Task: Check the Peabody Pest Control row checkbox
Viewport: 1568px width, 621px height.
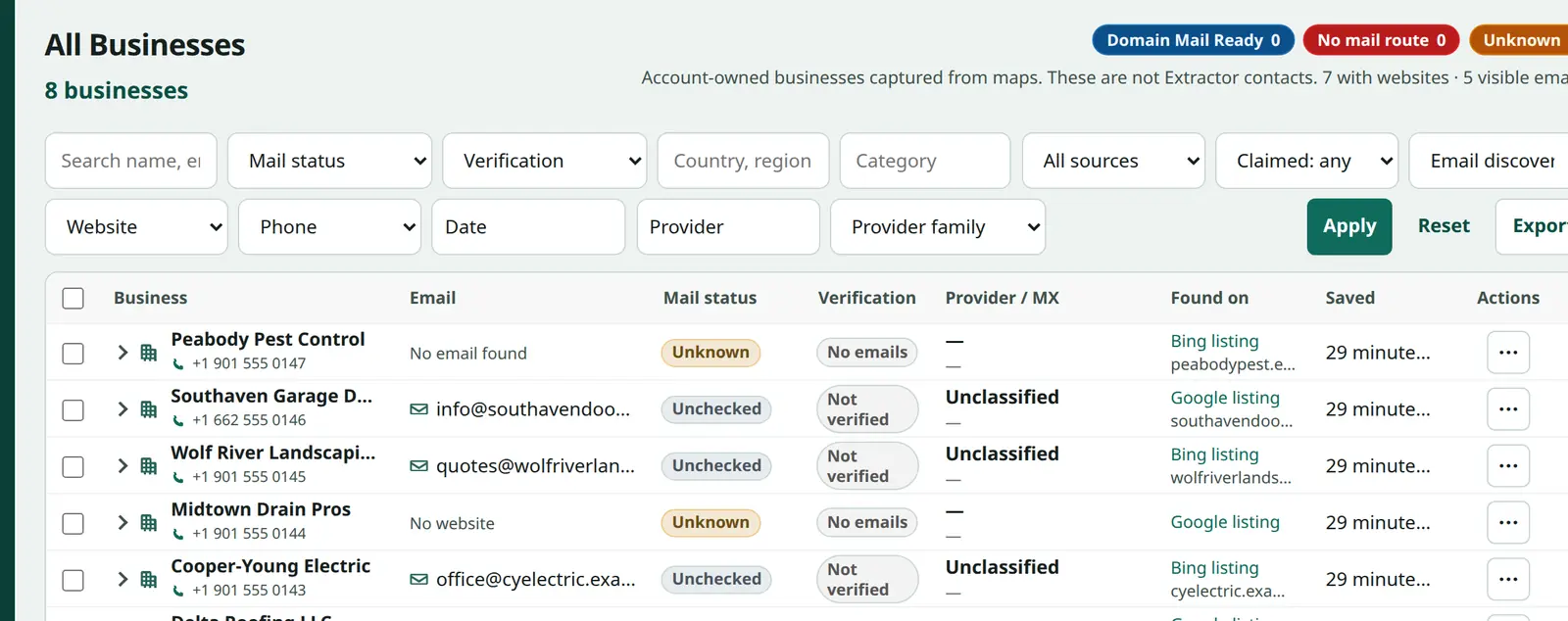Action: (73, 354)
